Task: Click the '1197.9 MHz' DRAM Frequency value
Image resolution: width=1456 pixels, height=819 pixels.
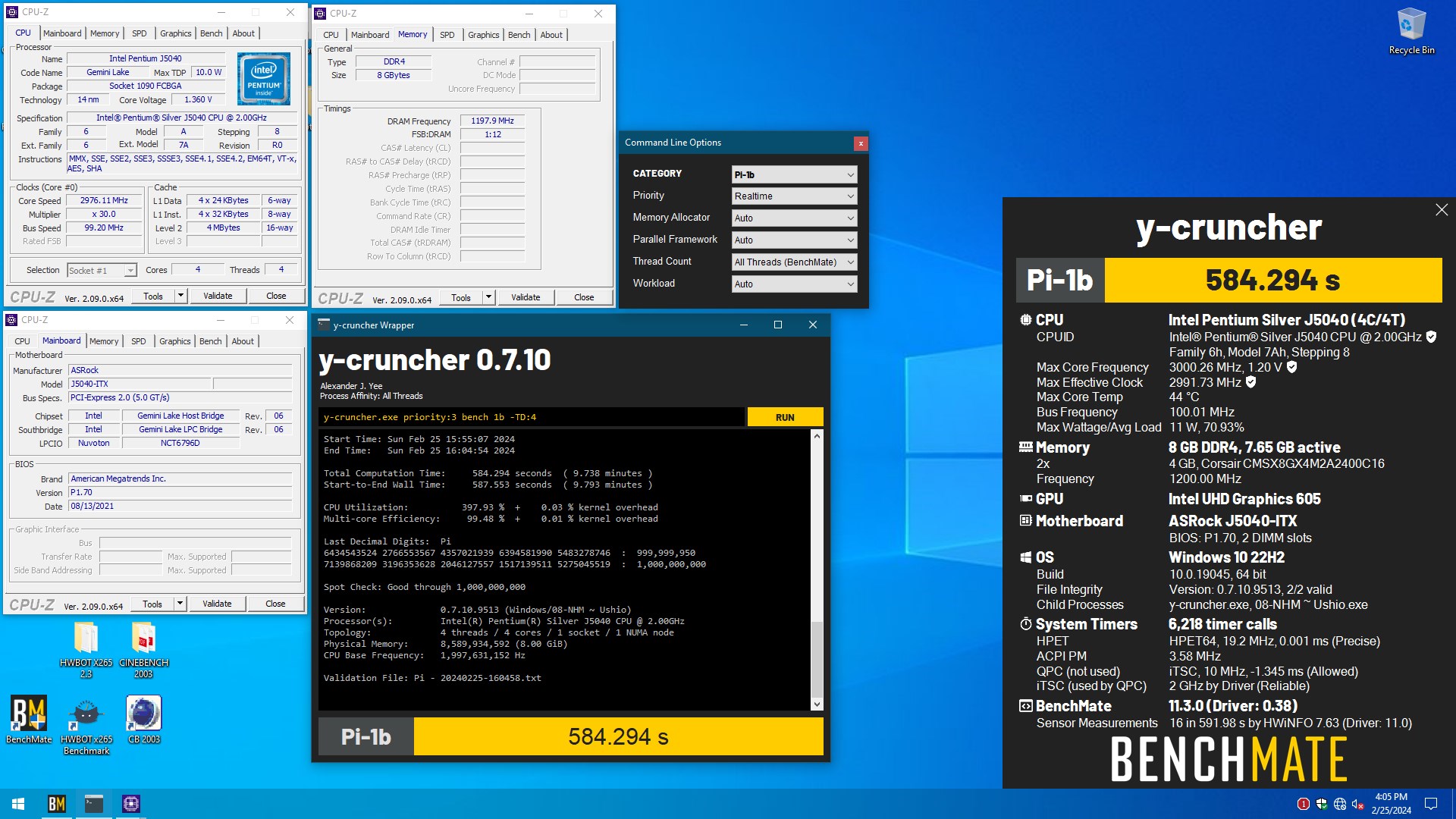Action: [x=492, y=121]
